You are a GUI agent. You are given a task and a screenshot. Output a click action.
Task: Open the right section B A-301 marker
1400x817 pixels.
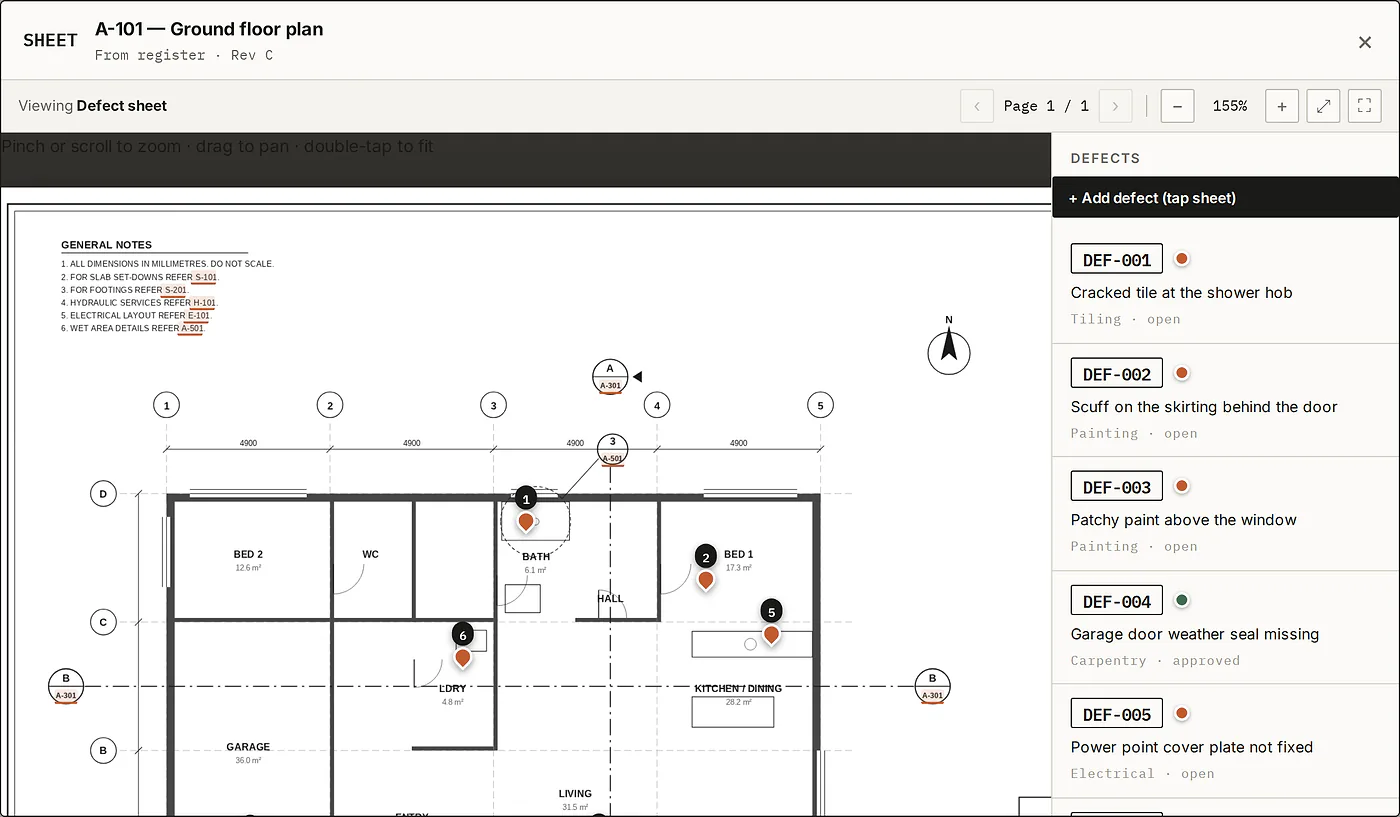coord(932,687)
